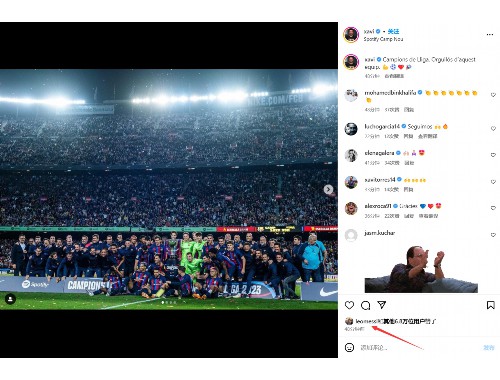The height and width of the screenshot is (380, 500).
Task: Click the comment text input field
Action: [418, 348]
